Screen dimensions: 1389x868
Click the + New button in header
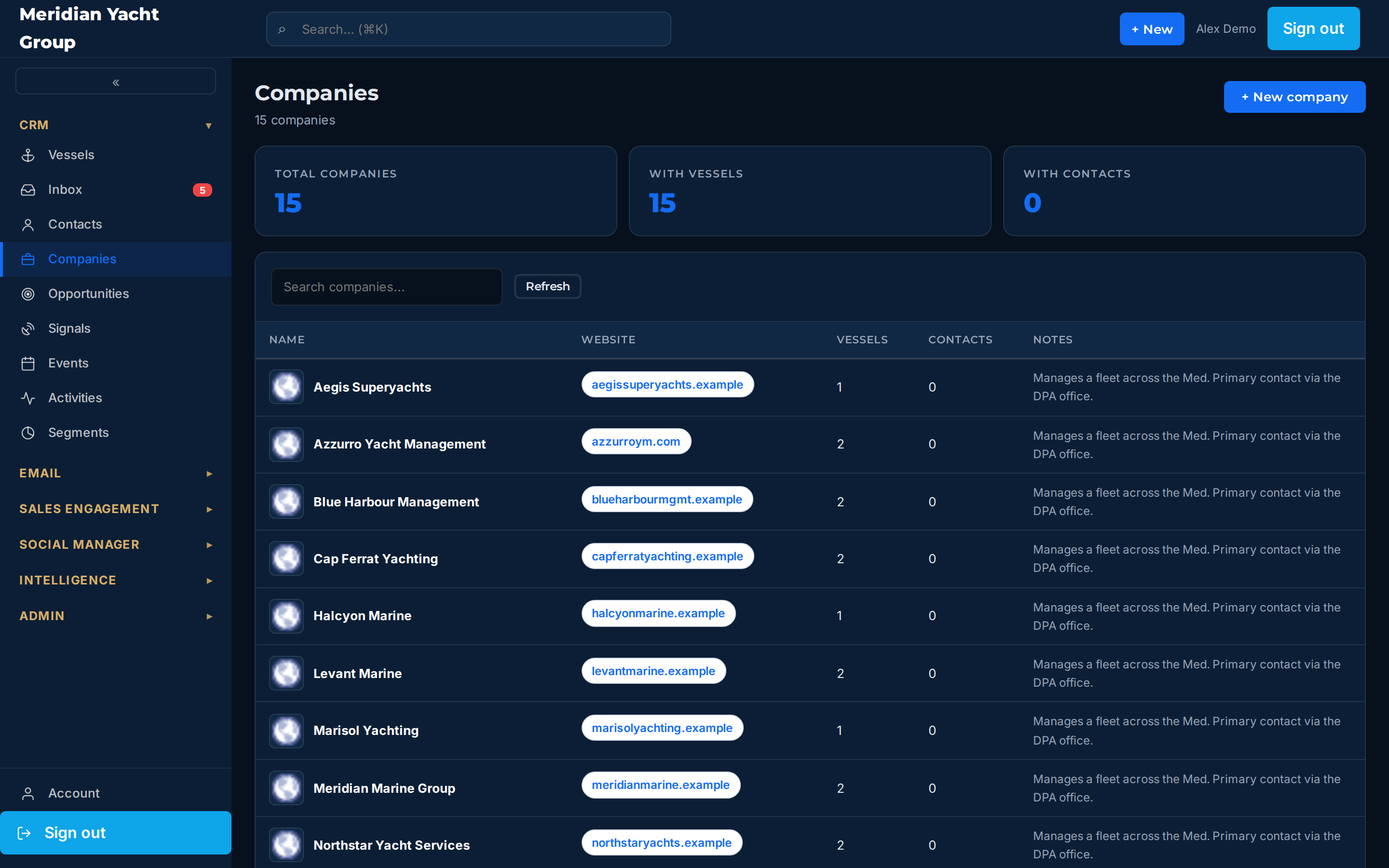click(1151, 29)
